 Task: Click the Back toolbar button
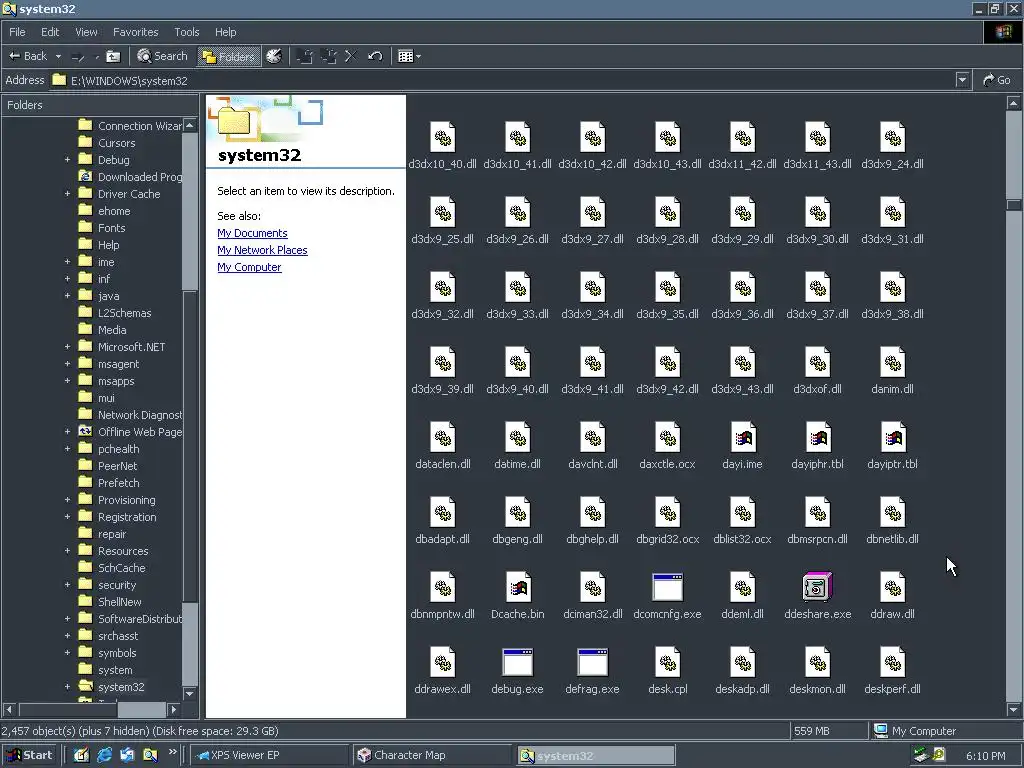point(27,56)
